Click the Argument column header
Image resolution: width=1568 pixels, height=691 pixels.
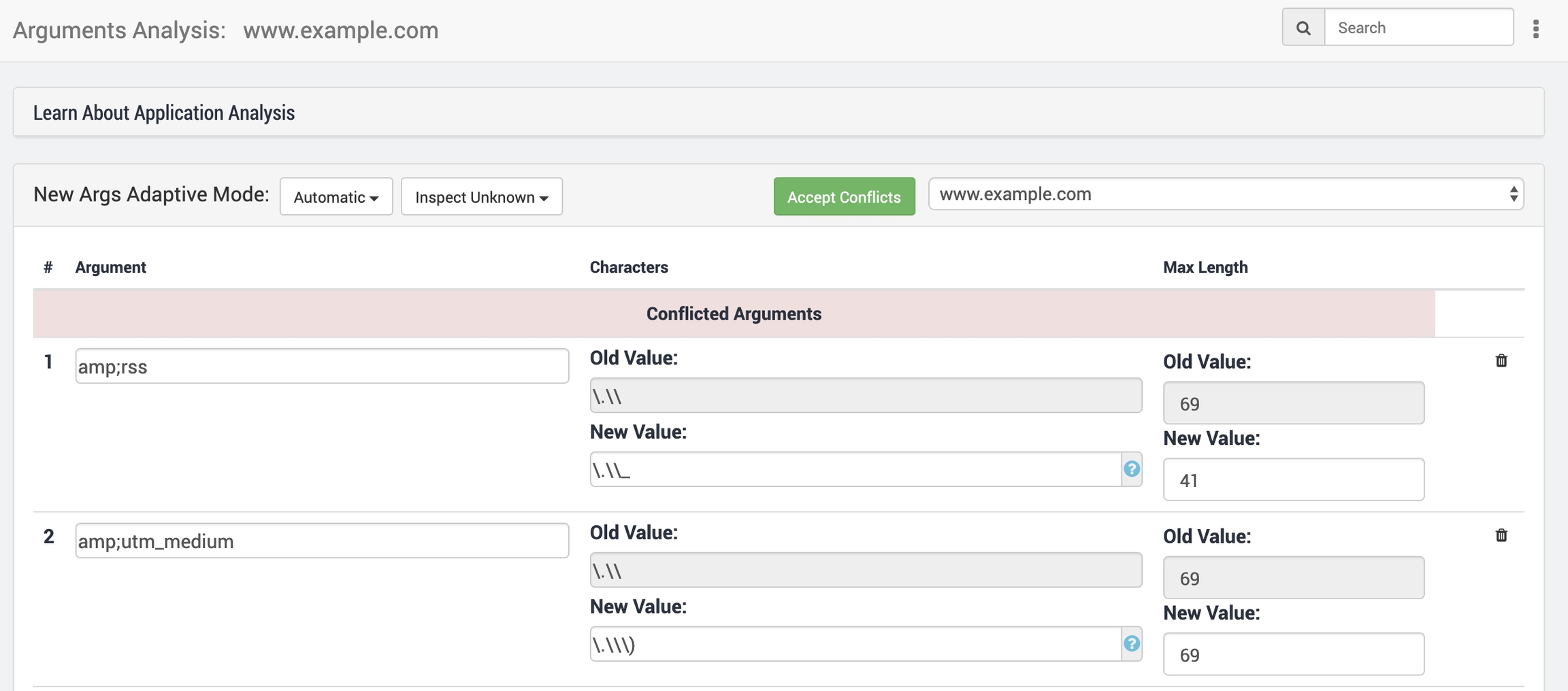click(110, 267)
